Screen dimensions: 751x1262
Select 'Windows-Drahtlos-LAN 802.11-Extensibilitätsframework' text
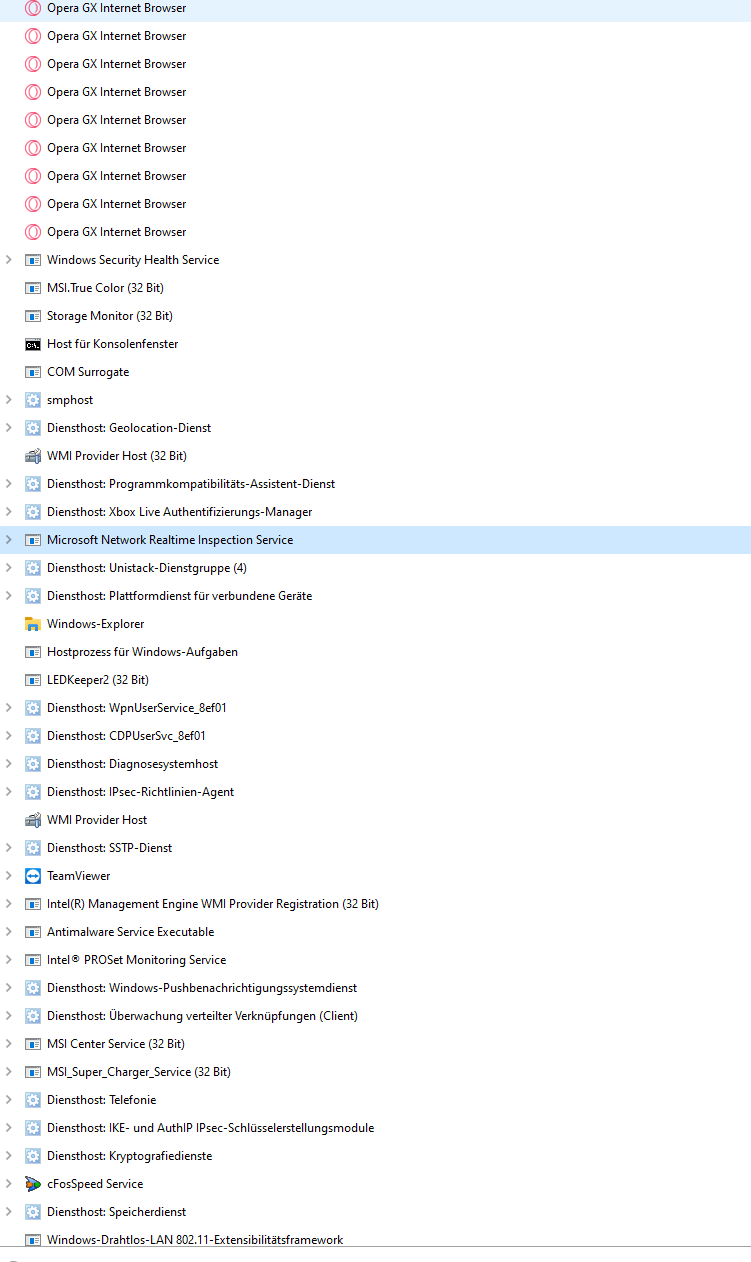(x=195, y=1240)
